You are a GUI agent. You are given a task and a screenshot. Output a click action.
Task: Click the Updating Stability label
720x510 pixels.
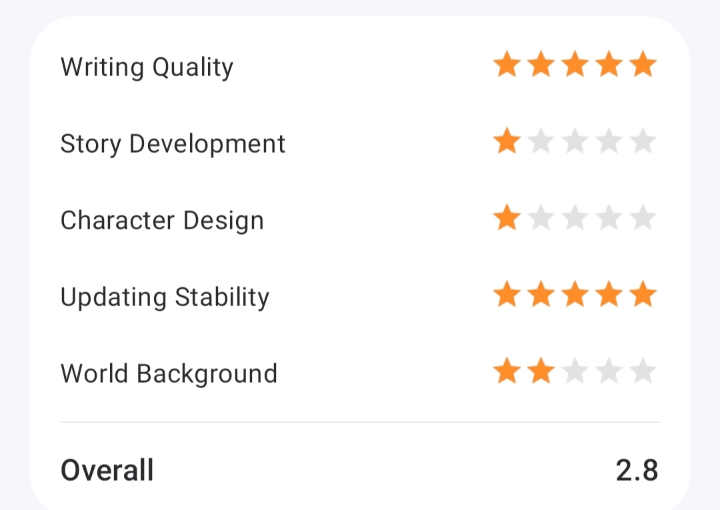pos(165,297)
